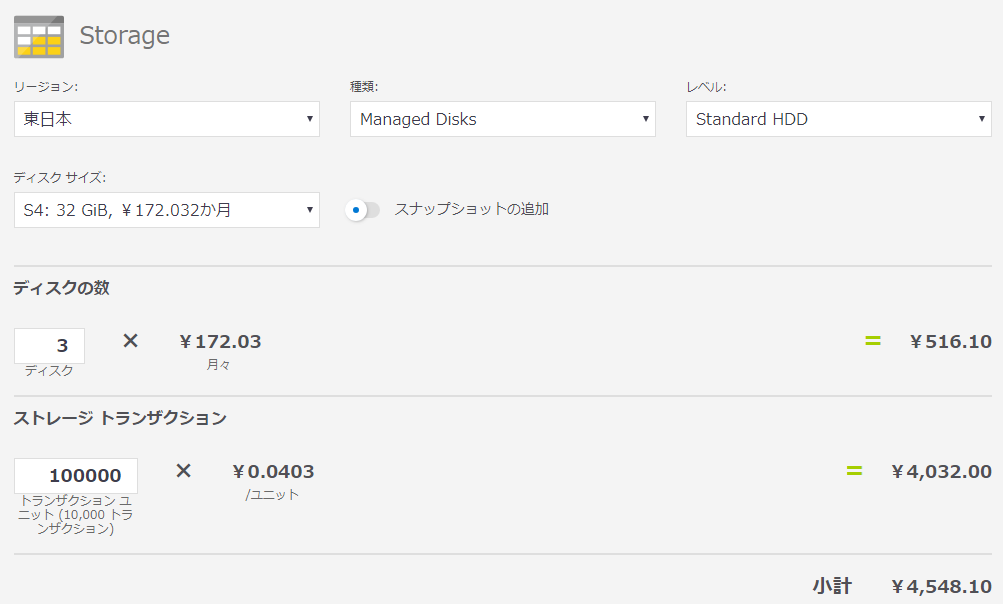Click the green equals sign before ¥516.10
The width and height of the screenshot is (1003, 604).
(x=872, y=341)
